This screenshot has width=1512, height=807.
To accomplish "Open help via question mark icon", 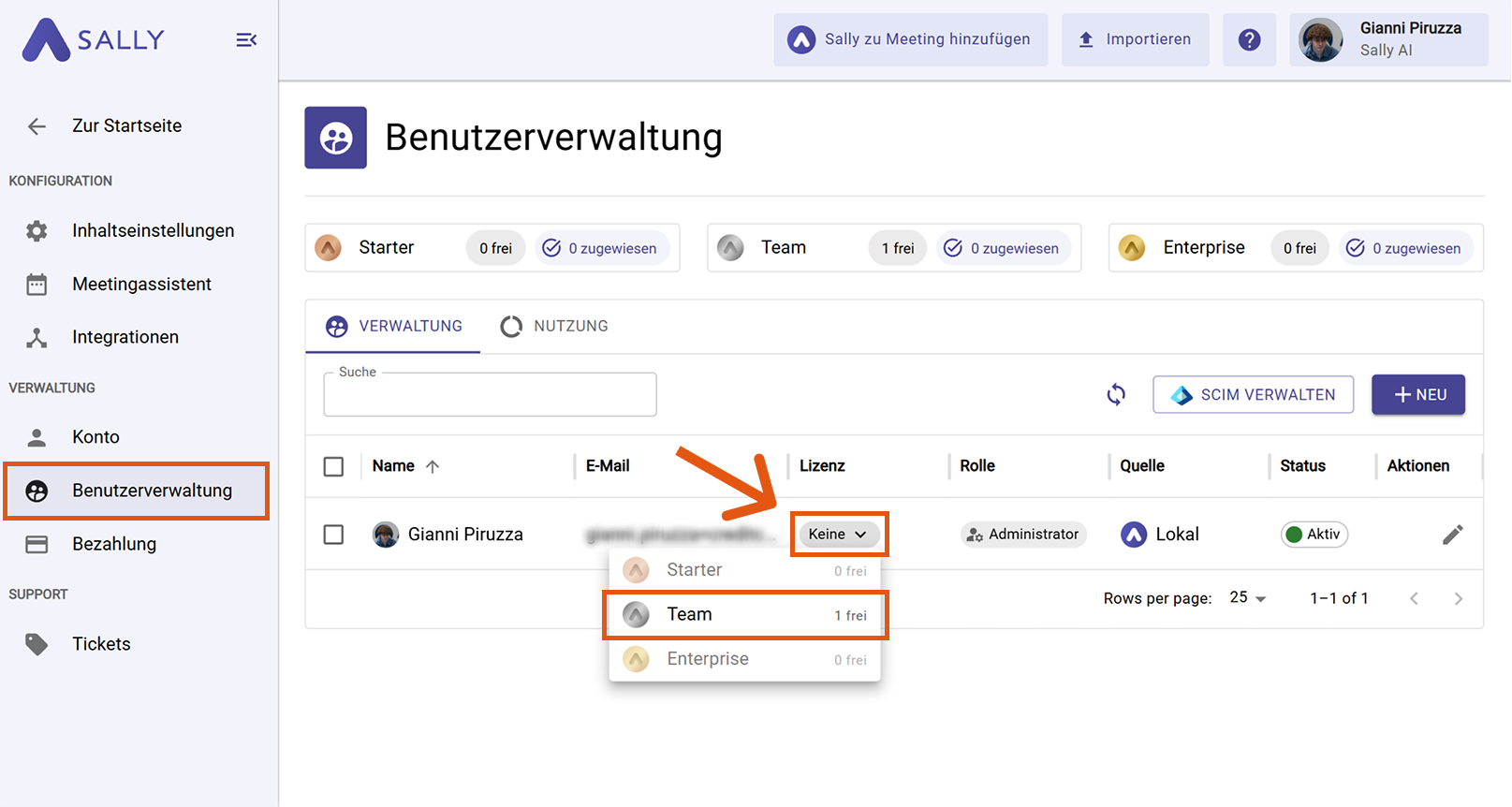I will coord(1249,39).
